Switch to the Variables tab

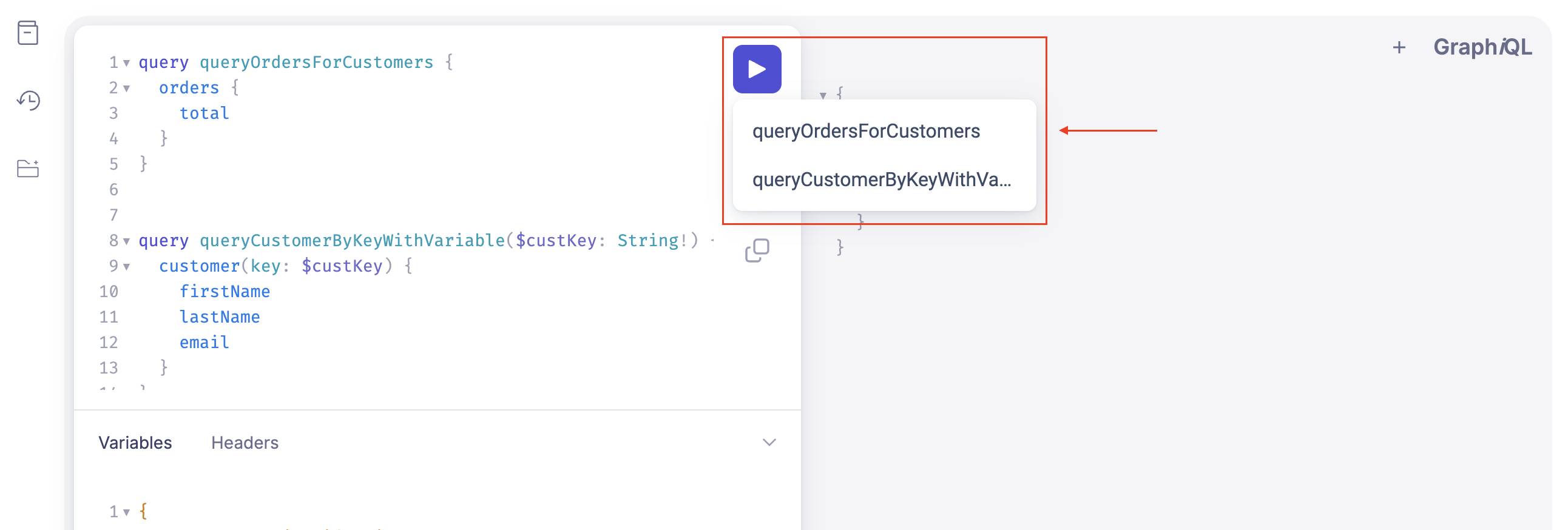(x=135, y=443)
